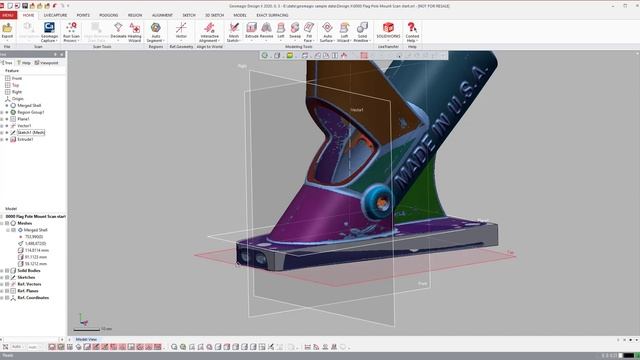Close the tree panel with X
The image size is (640, 360).
pos(62,54)
